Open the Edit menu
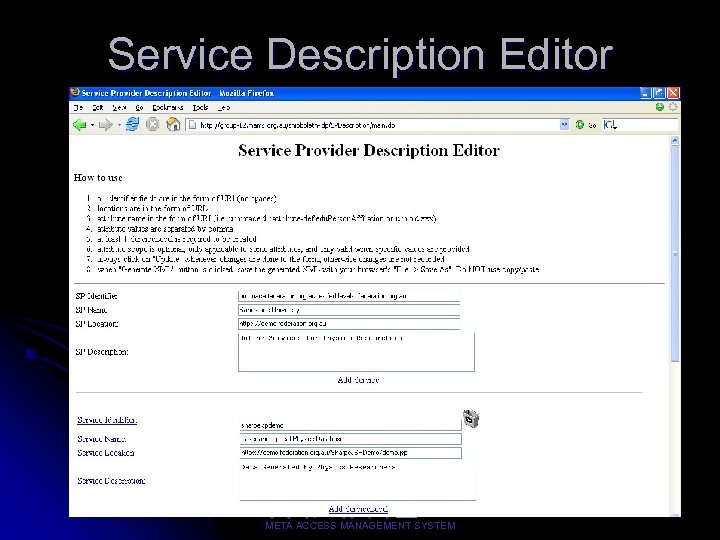Image resolution: width=720 pixels, height=540 pixels. (x=98, y=107)
